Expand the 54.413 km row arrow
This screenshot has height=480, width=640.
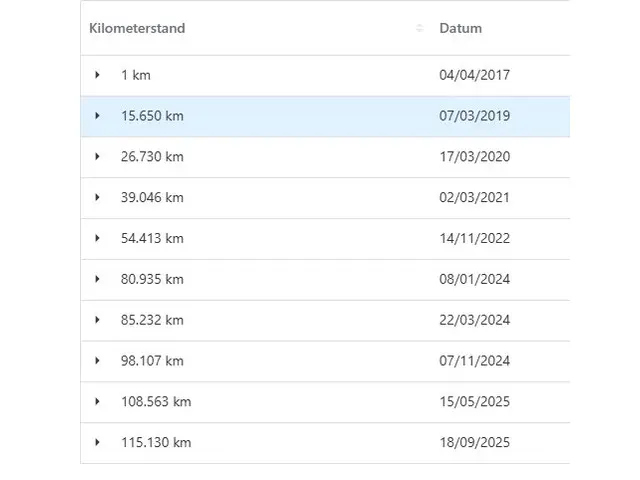click(98, 238)
